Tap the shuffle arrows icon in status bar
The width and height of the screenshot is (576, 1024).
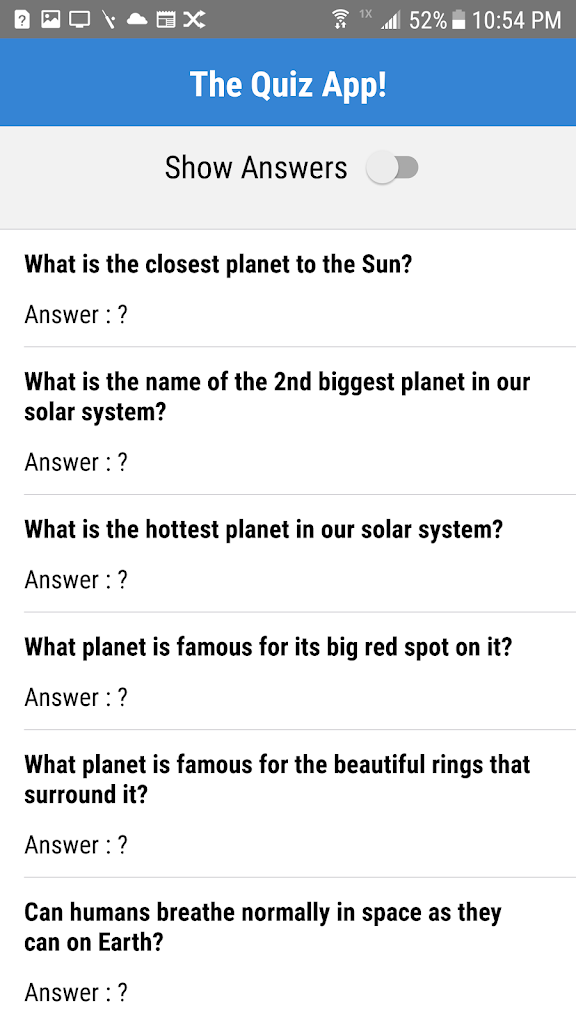point(194,20)
